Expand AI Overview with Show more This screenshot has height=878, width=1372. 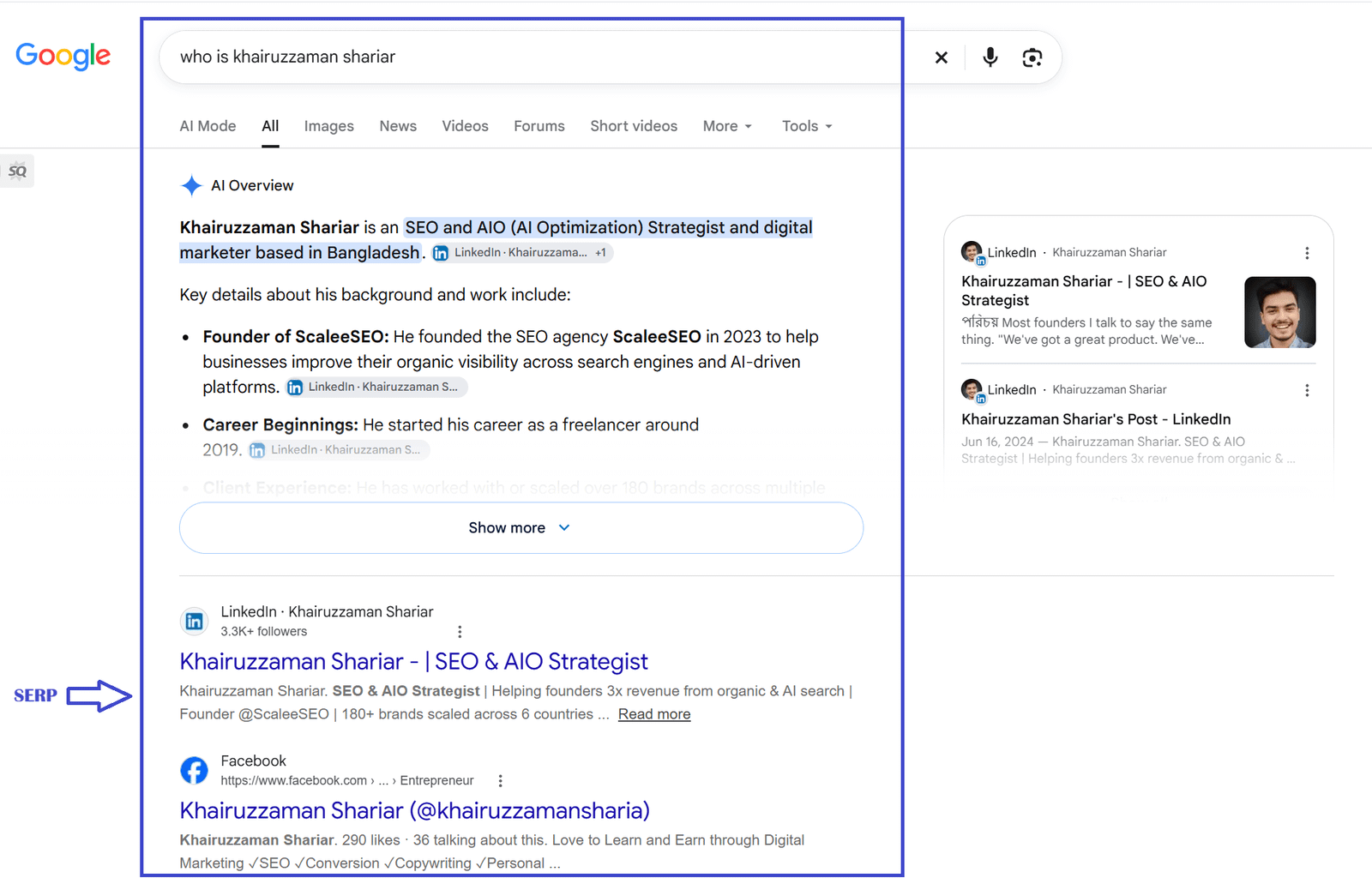[521, 528]
